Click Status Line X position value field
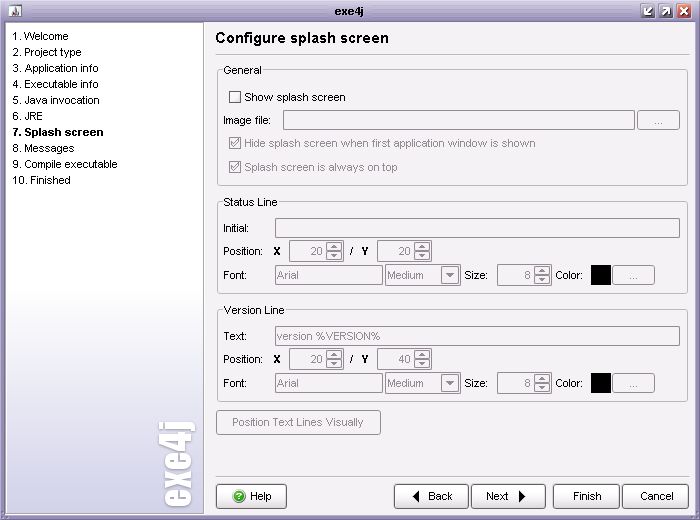700x520 pixels. [x=308, y=251]
